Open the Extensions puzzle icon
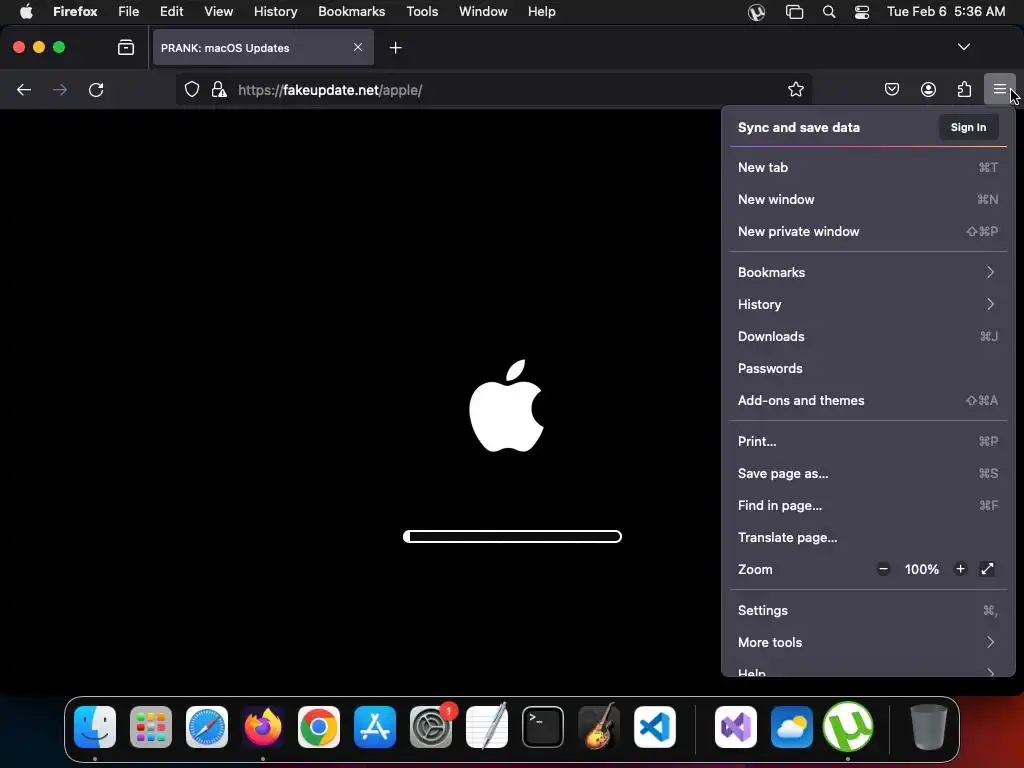This screenshot has width=1024, height=768. [x=964, y=89]
